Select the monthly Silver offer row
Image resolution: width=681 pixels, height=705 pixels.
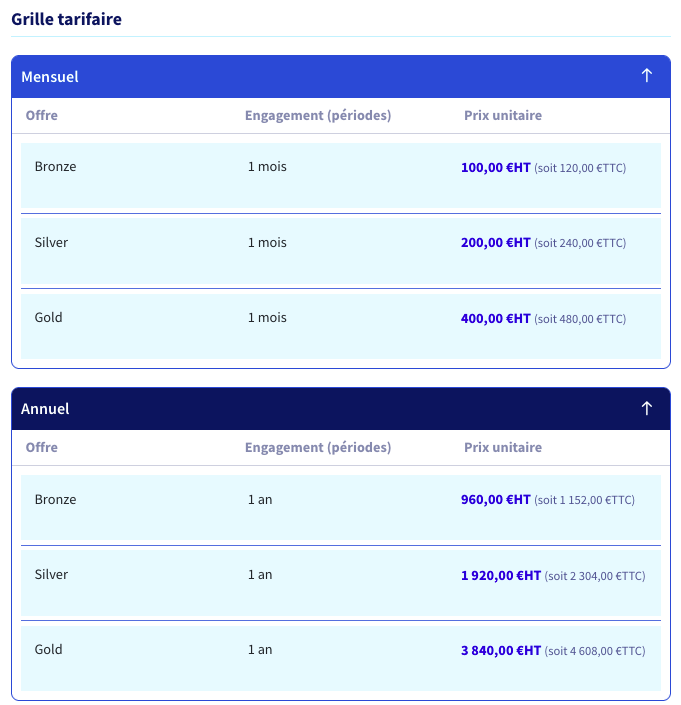pos(341,251)
